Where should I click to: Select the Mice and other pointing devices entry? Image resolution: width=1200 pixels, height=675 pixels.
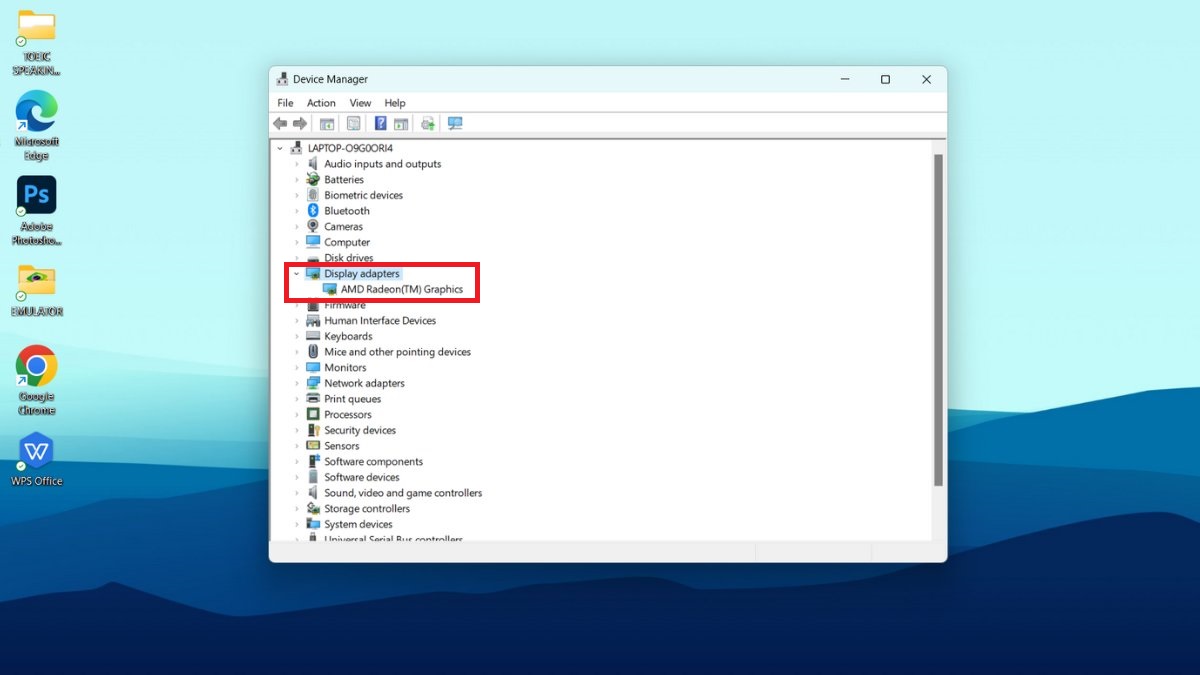pos(397,352)
